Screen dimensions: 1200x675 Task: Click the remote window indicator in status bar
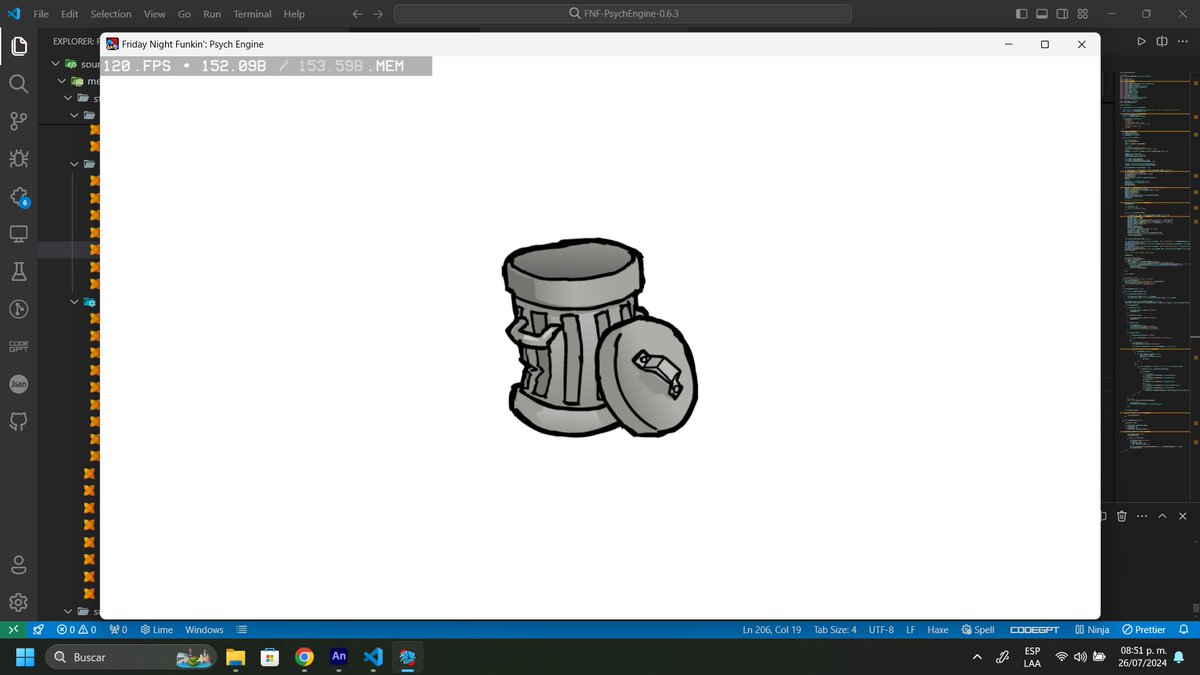12,630
